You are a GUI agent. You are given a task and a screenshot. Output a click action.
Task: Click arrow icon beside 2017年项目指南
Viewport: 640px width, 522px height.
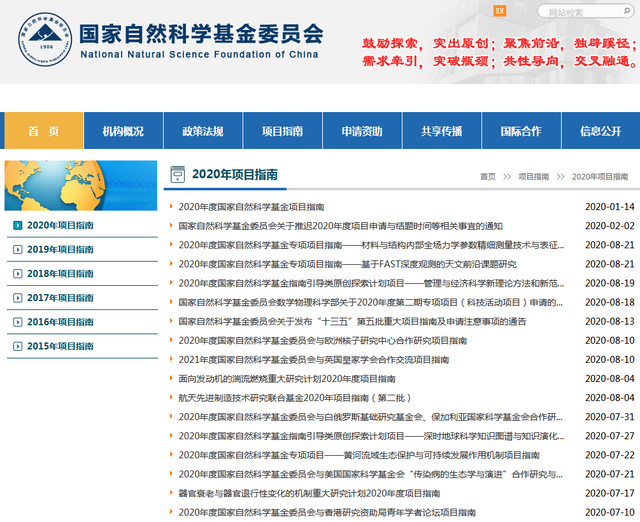(x=18, y=298)
